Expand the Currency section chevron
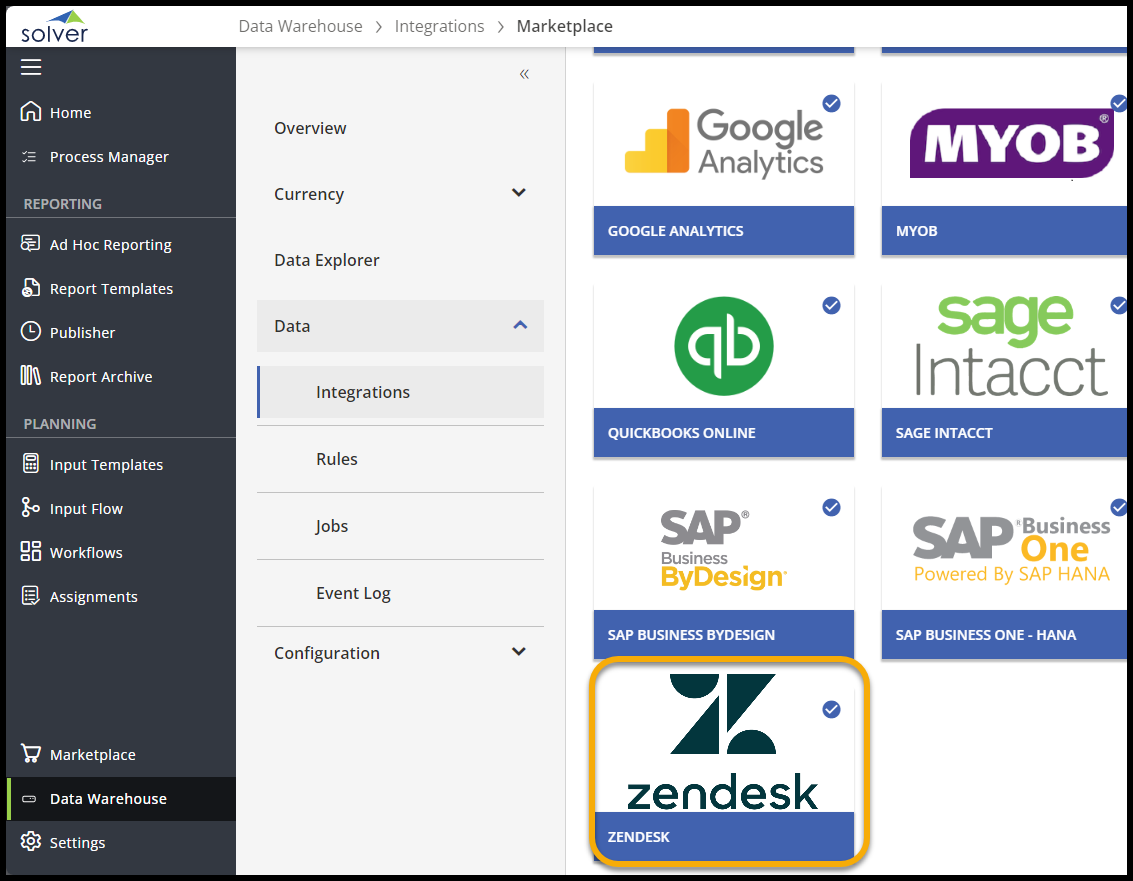This screenshot has width=1133, height=881. [x=519, y=193]
